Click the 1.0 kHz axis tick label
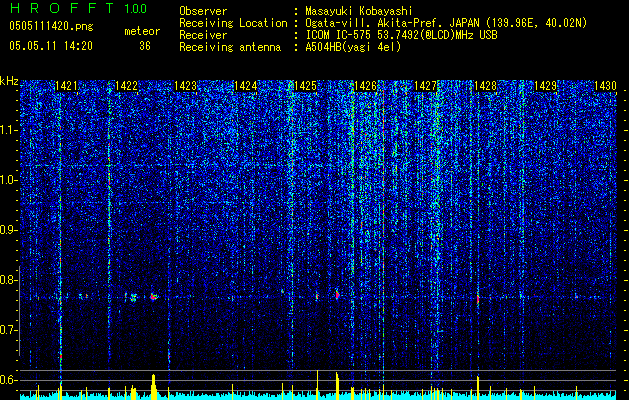629x400 pixels. click(x=9, y=180)
